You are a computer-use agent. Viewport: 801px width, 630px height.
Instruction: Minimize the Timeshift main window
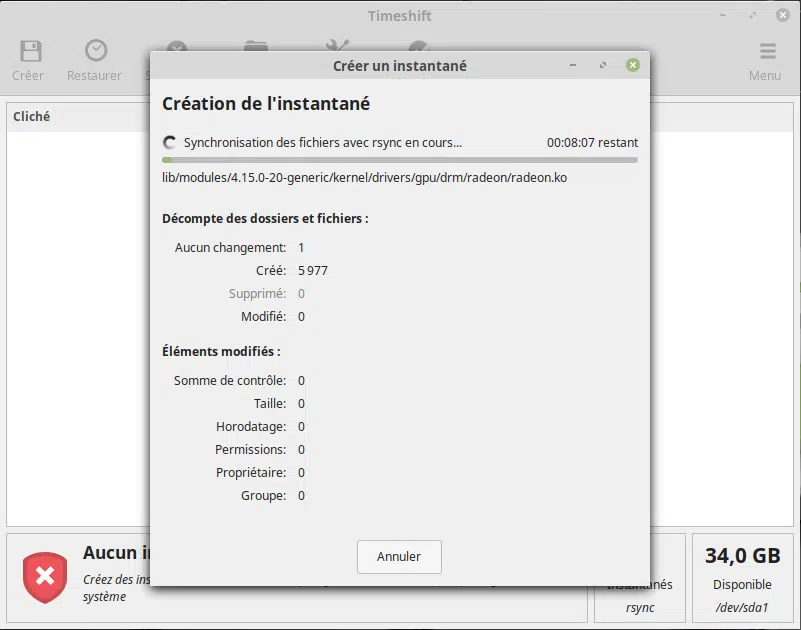tap(723, 15)
